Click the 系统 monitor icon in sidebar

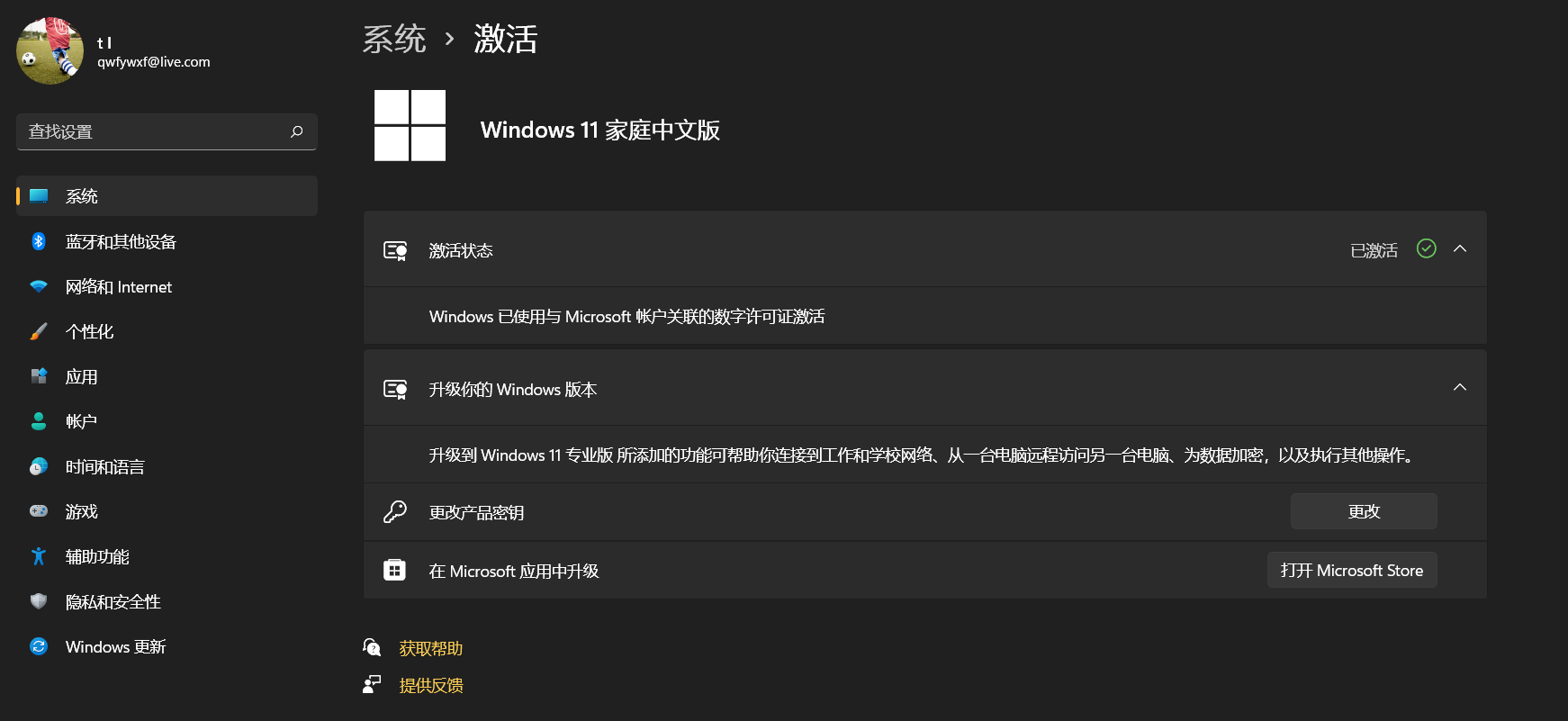(x=39, y=196)
